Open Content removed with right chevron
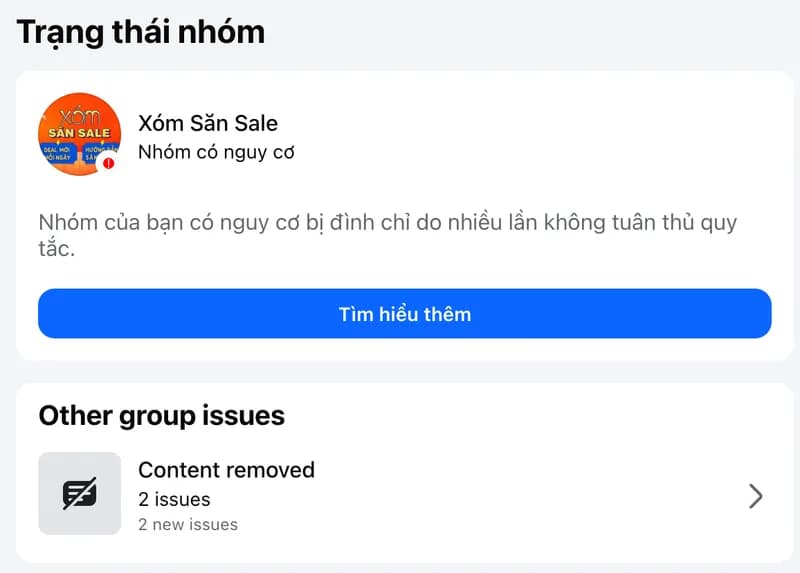Image resolution: width=800 pixels, height=573 pixels. tap(756, 496)
